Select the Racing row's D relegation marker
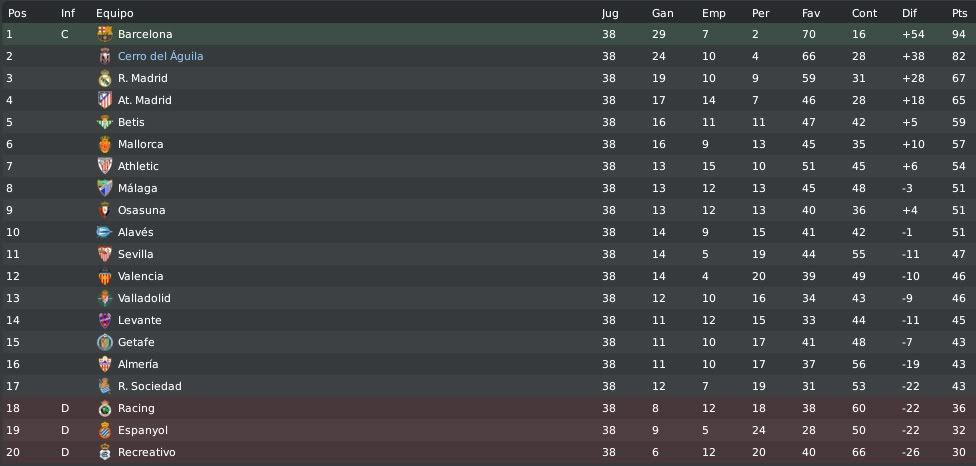 pos(65,408)
